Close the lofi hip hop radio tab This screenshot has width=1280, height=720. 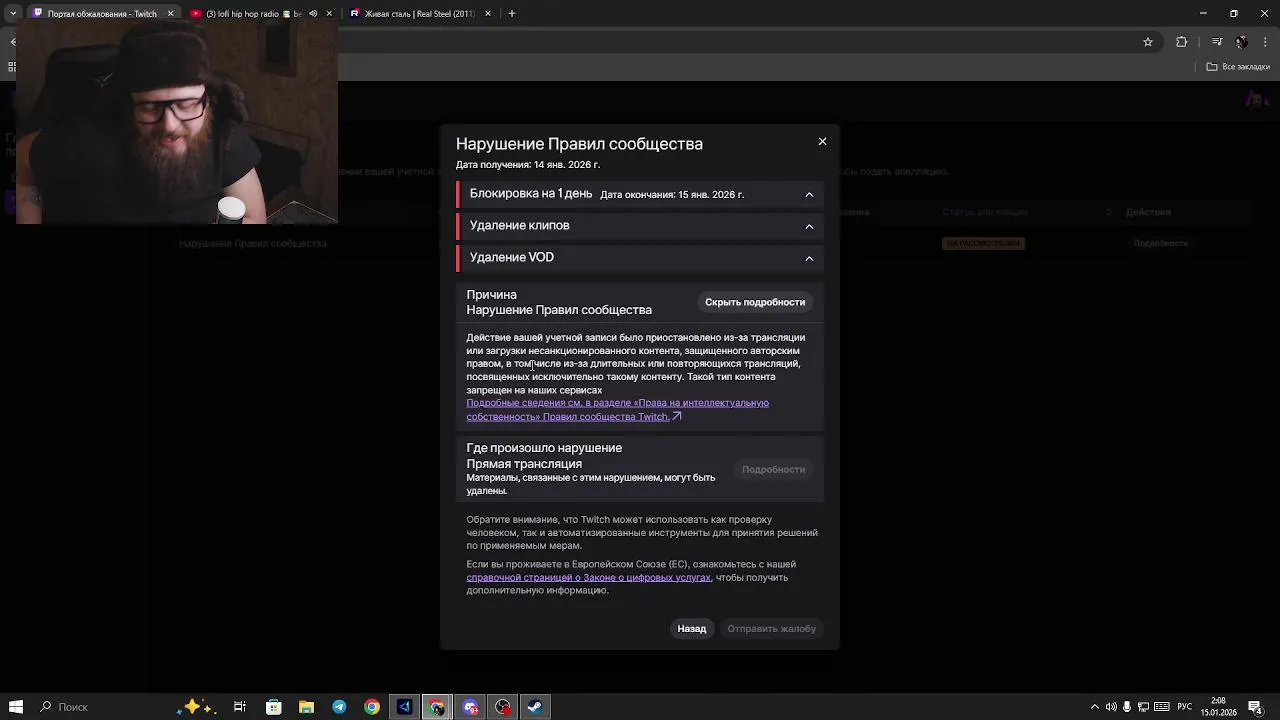coord(329,14)
